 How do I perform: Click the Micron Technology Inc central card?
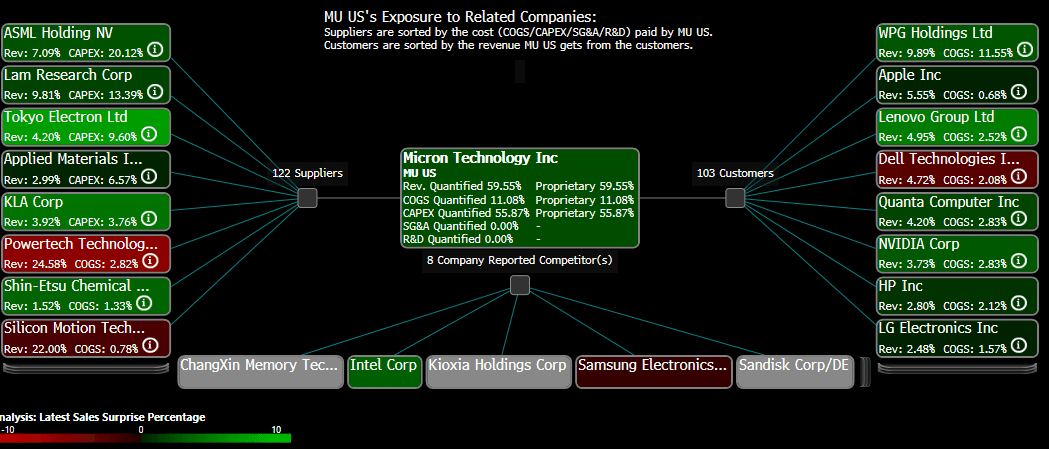[519, 197]
